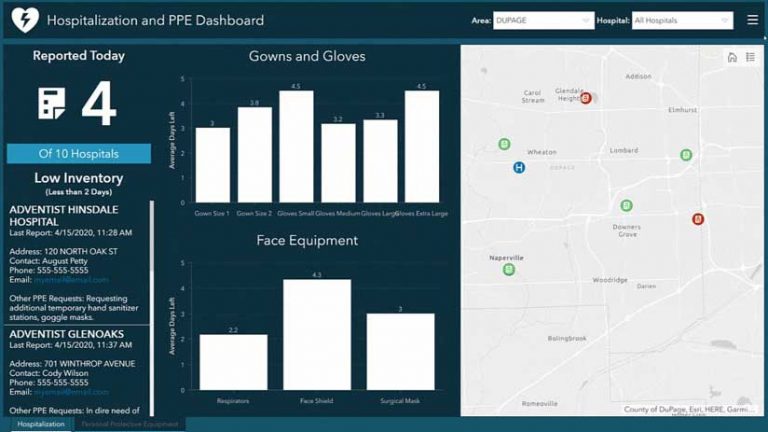Click the Area dropdown arrow

tap(585, 21)
